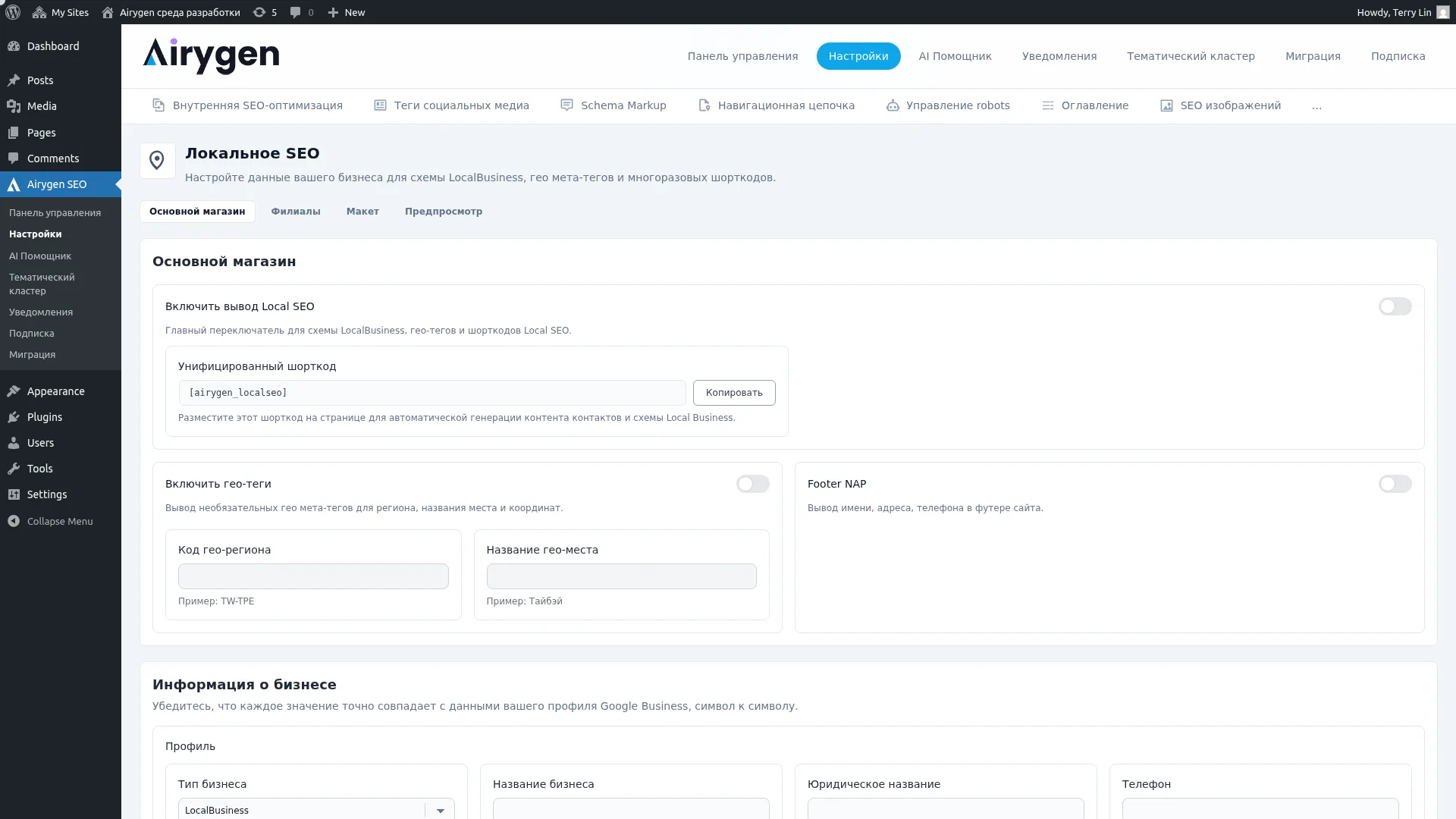Expand more settings via ellipsis
This screenshot has width=1456, height=819.
pyautogui.click(x=1316, y=106)
